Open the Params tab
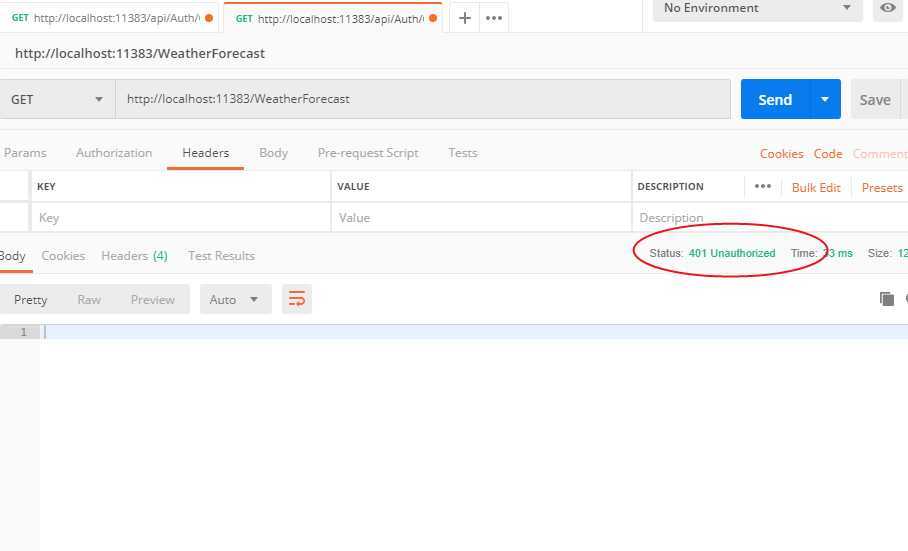 [25, 153]
